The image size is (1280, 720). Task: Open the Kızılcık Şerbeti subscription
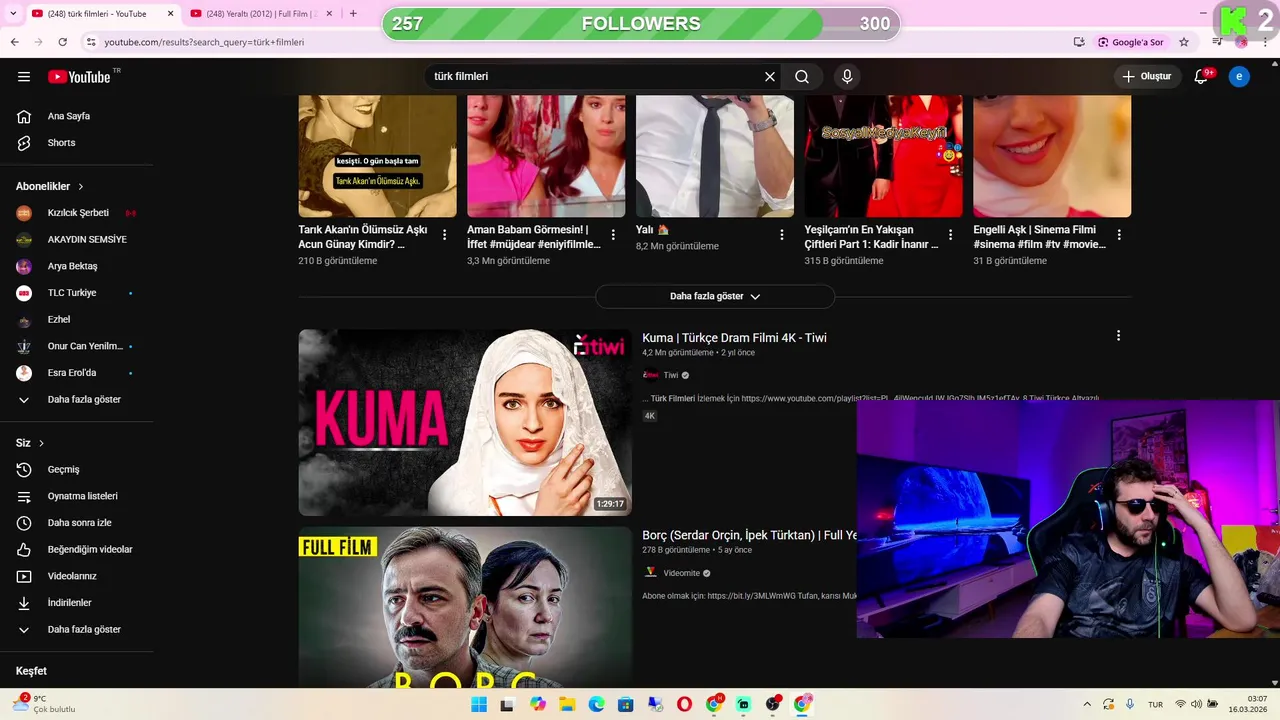77,213
